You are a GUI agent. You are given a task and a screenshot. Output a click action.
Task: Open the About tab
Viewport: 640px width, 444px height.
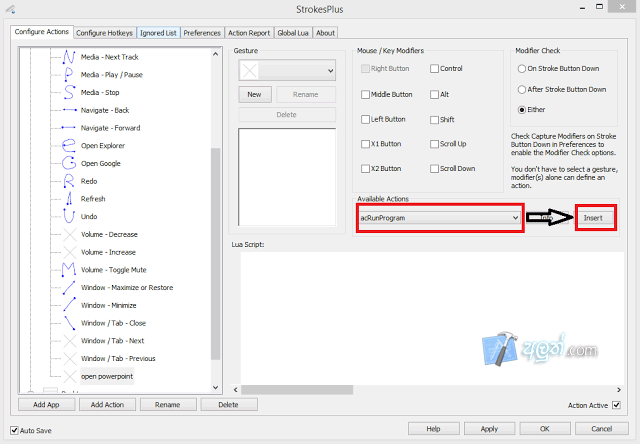325,33
